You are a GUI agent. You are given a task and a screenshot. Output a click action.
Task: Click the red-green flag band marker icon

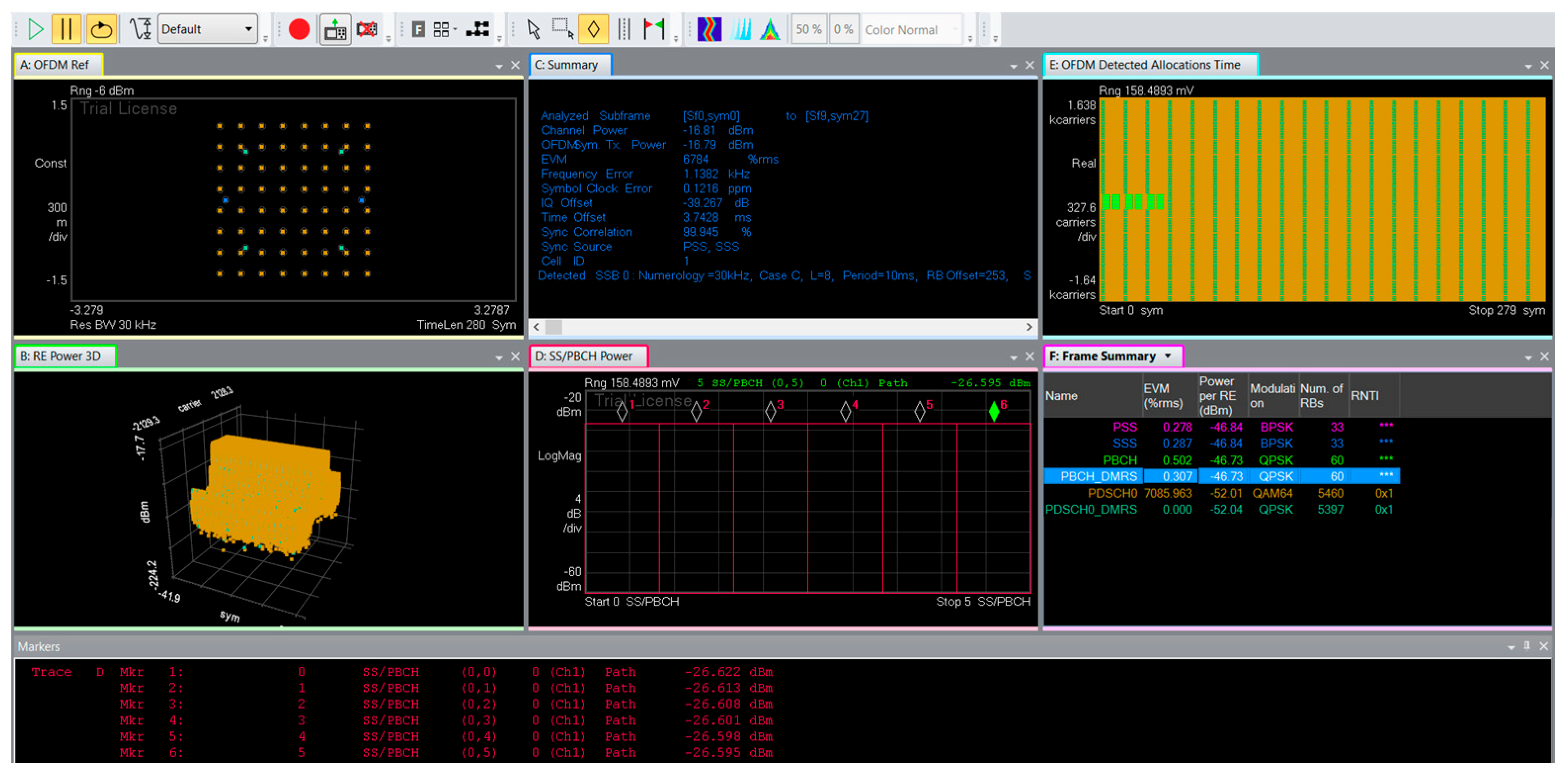654,29
